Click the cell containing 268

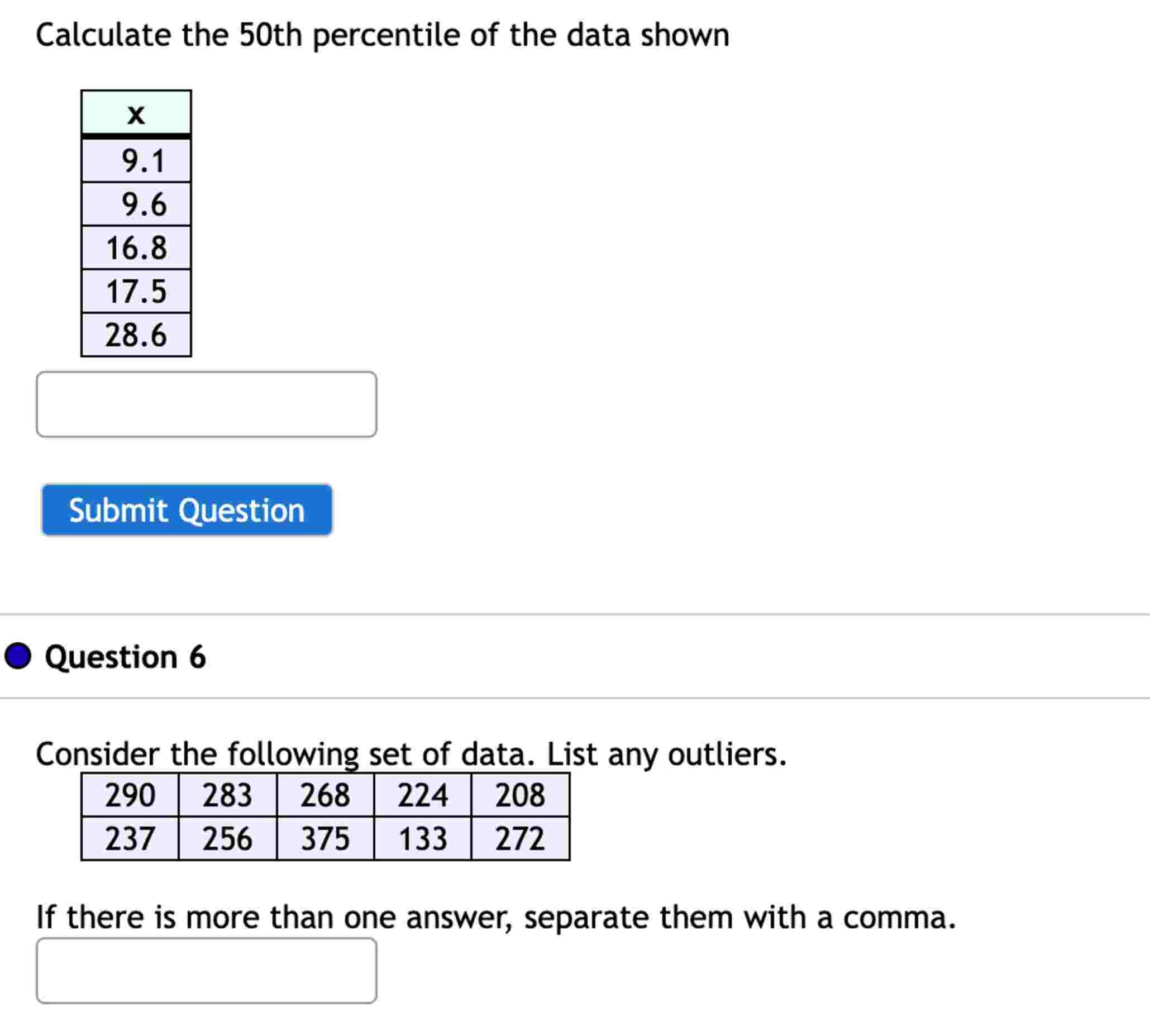[326, 795]
